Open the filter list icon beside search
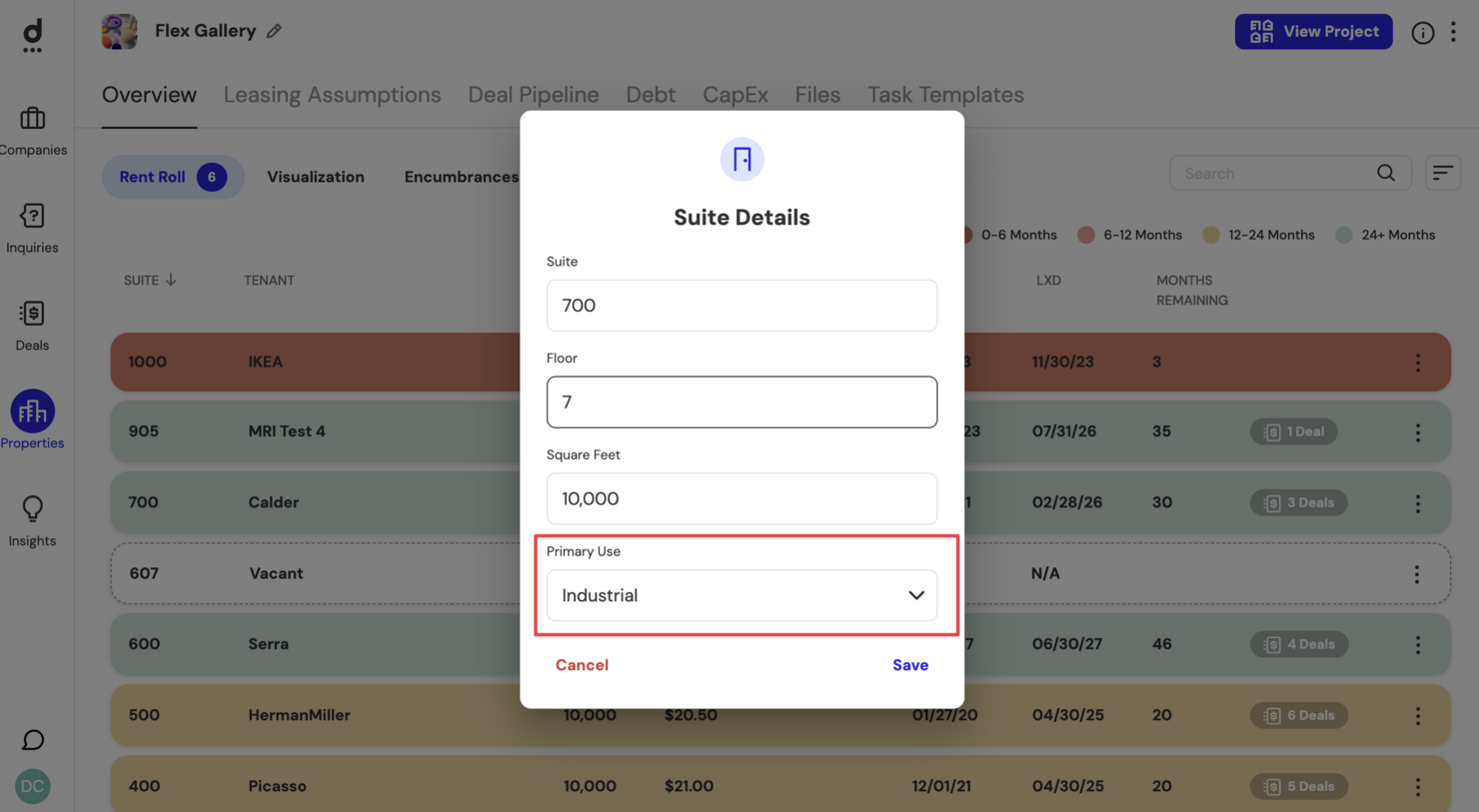1479x812 pixels. pos(1442,173)
